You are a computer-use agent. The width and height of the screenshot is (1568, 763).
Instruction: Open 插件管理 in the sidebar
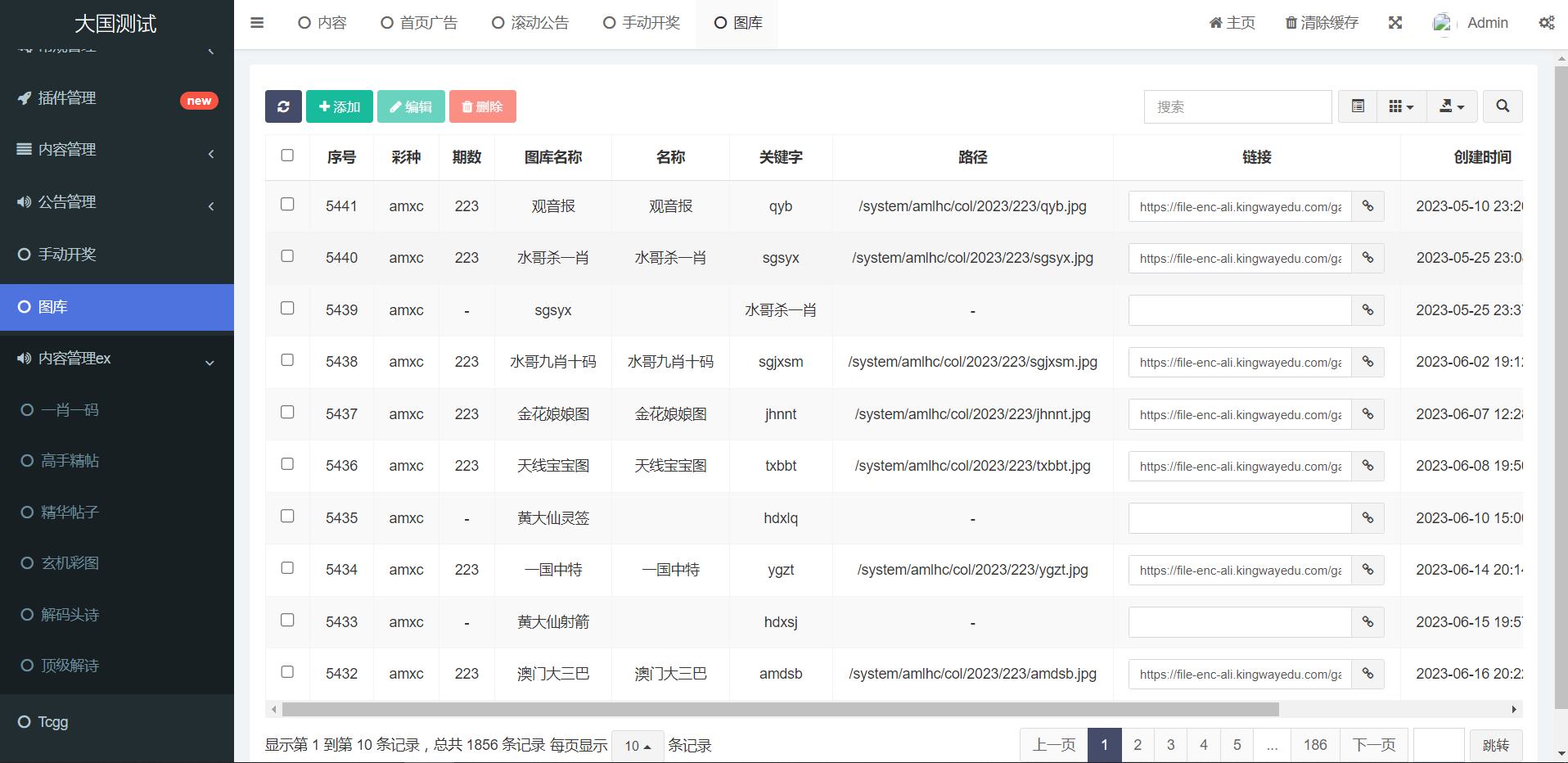(67, 98)
